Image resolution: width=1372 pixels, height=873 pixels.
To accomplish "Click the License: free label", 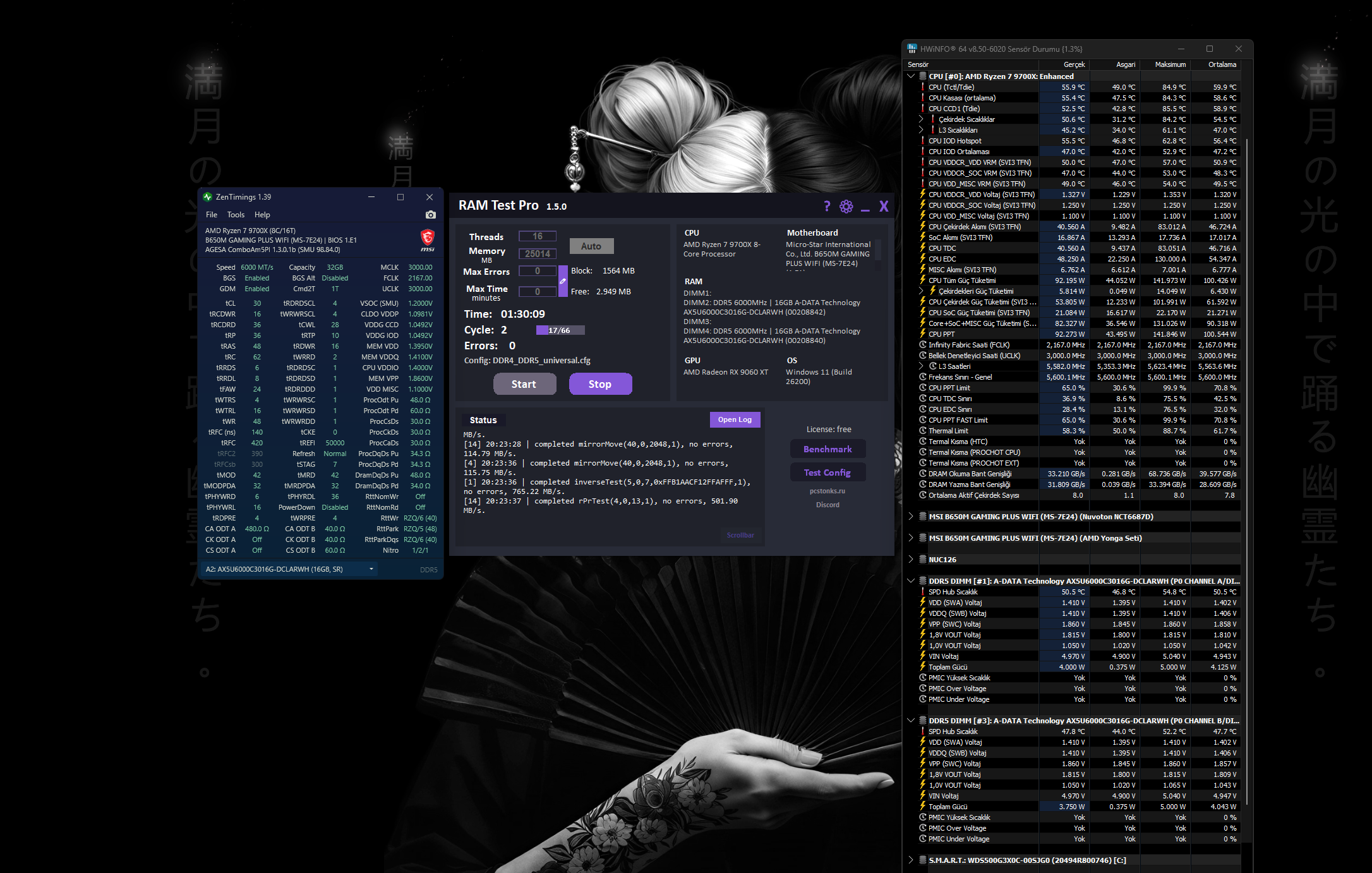I will (829, 430).
